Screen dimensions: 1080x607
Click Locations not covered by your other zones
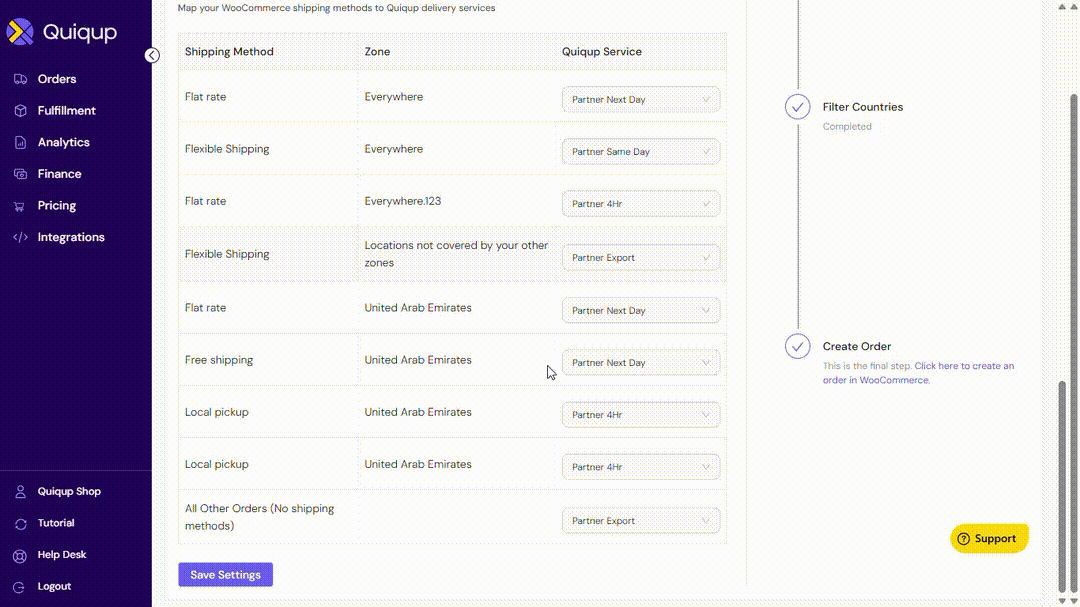pos(456,254)
